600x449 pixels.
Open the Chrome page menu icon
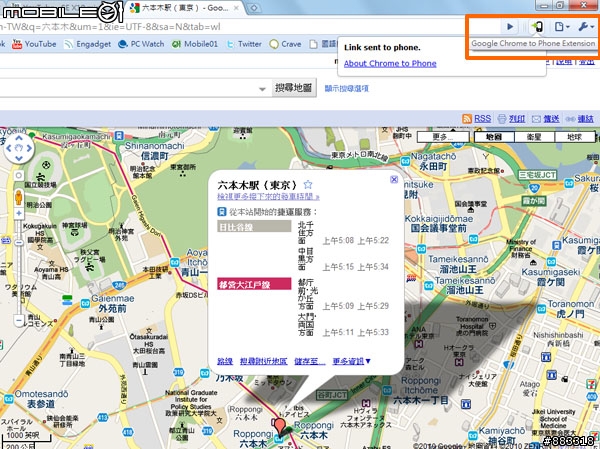(x=562, y=27)
